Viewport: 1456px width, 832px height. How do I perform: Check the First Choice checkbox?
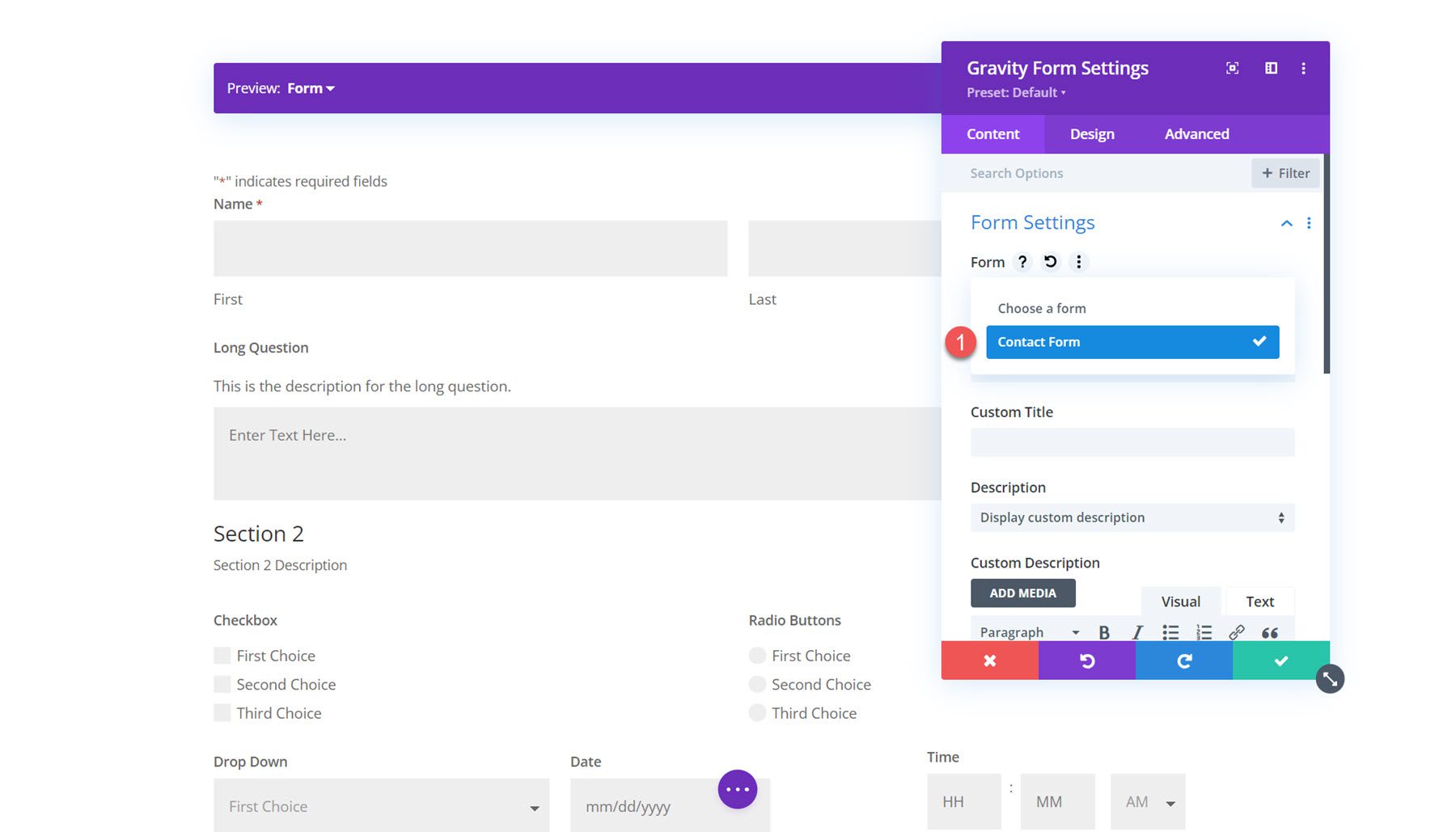click(x=222, y=655)
